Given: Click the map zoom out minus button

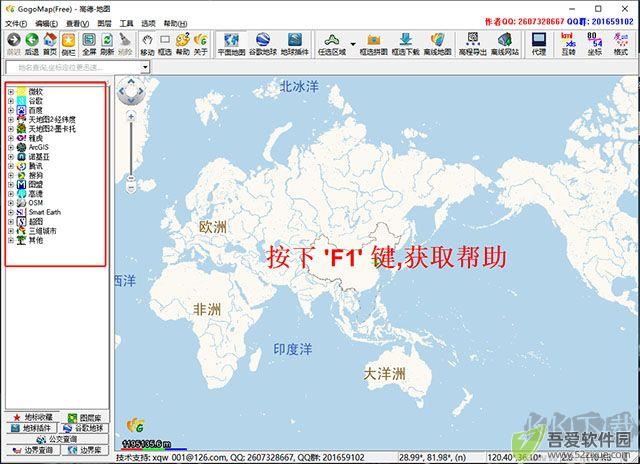Looking at the screenshot, I should (131, 188).
